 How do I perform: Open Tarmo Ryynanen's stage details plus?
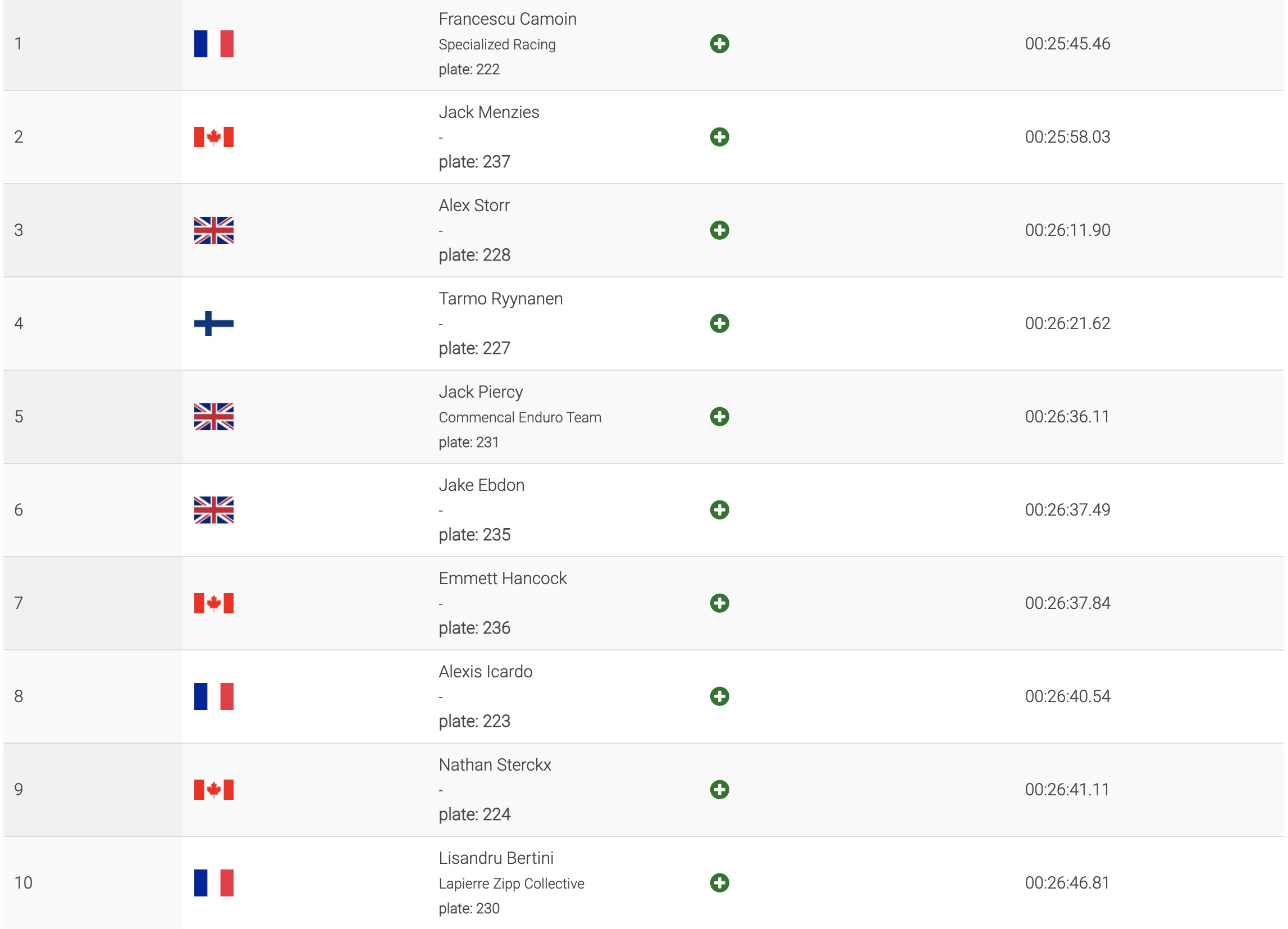(x=719, y=324)
